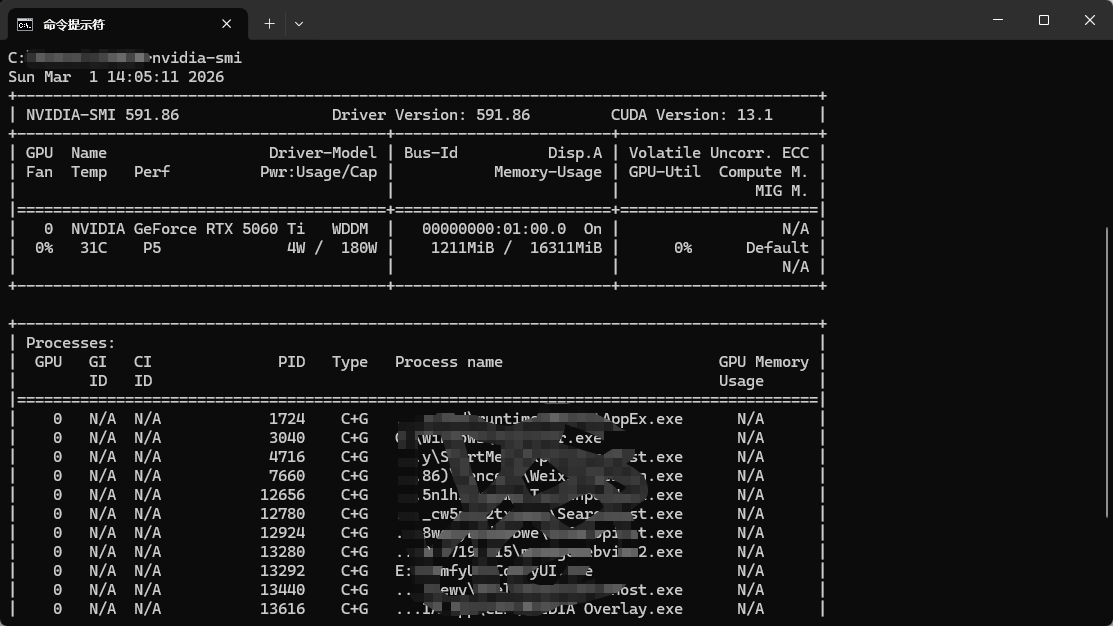The height and width of the screenshot is (626, 1113).
Task: Click the 'Processes:' heading
Action: pyautogui.click(x=70, y=343)
